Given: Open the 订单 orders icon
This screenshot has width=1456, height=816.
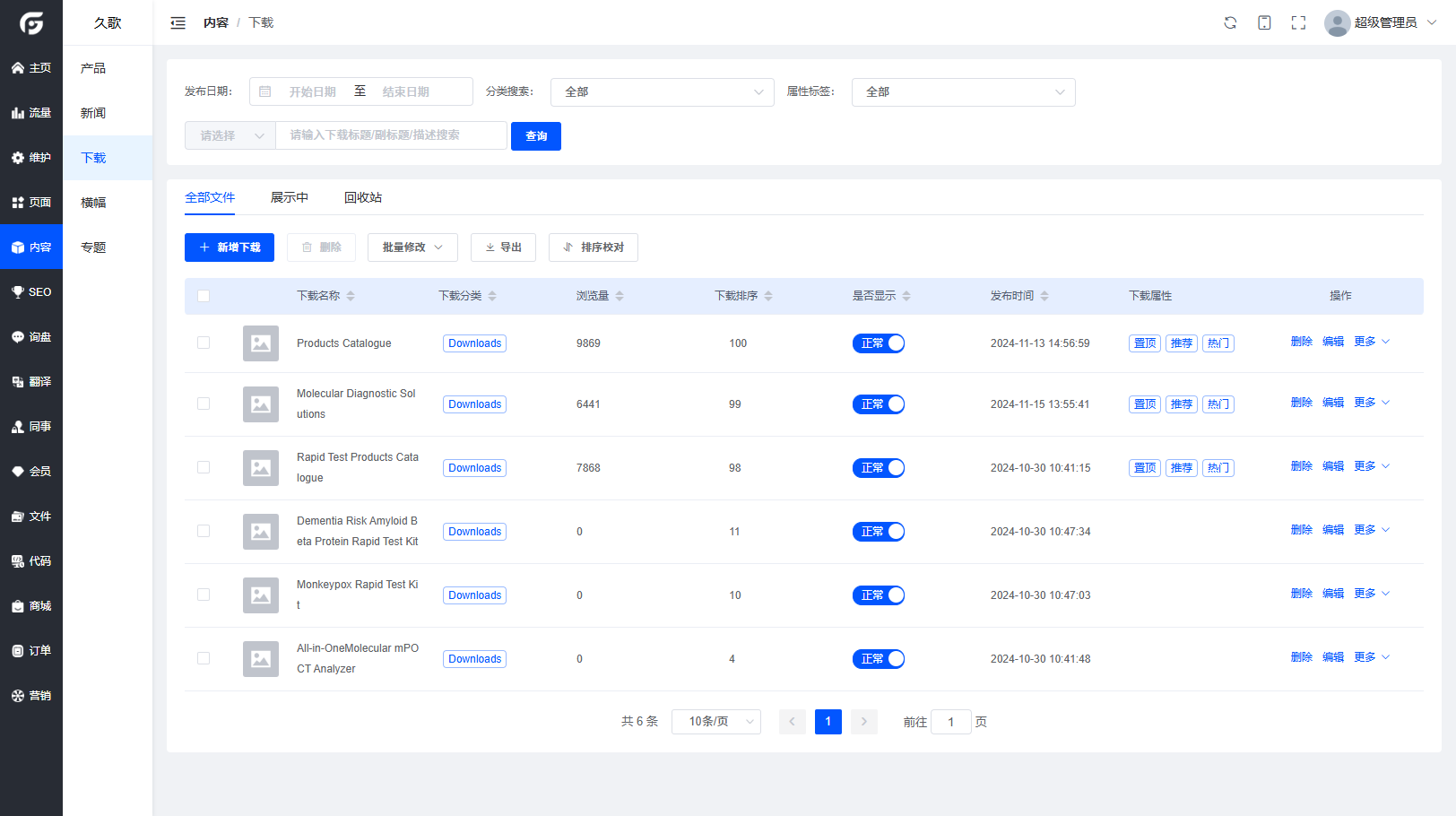Looking at the screenshot, I should tap(18, 651).
